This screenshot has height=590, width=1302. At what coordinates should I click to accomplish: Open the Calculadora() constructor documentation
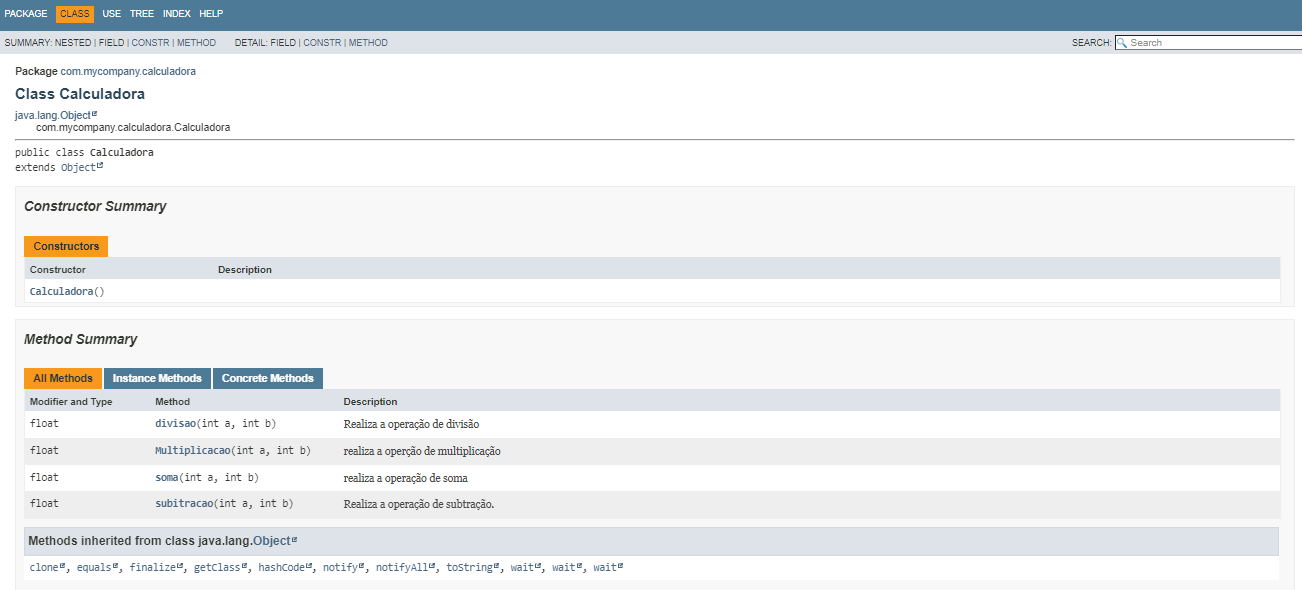pos(61,291)
